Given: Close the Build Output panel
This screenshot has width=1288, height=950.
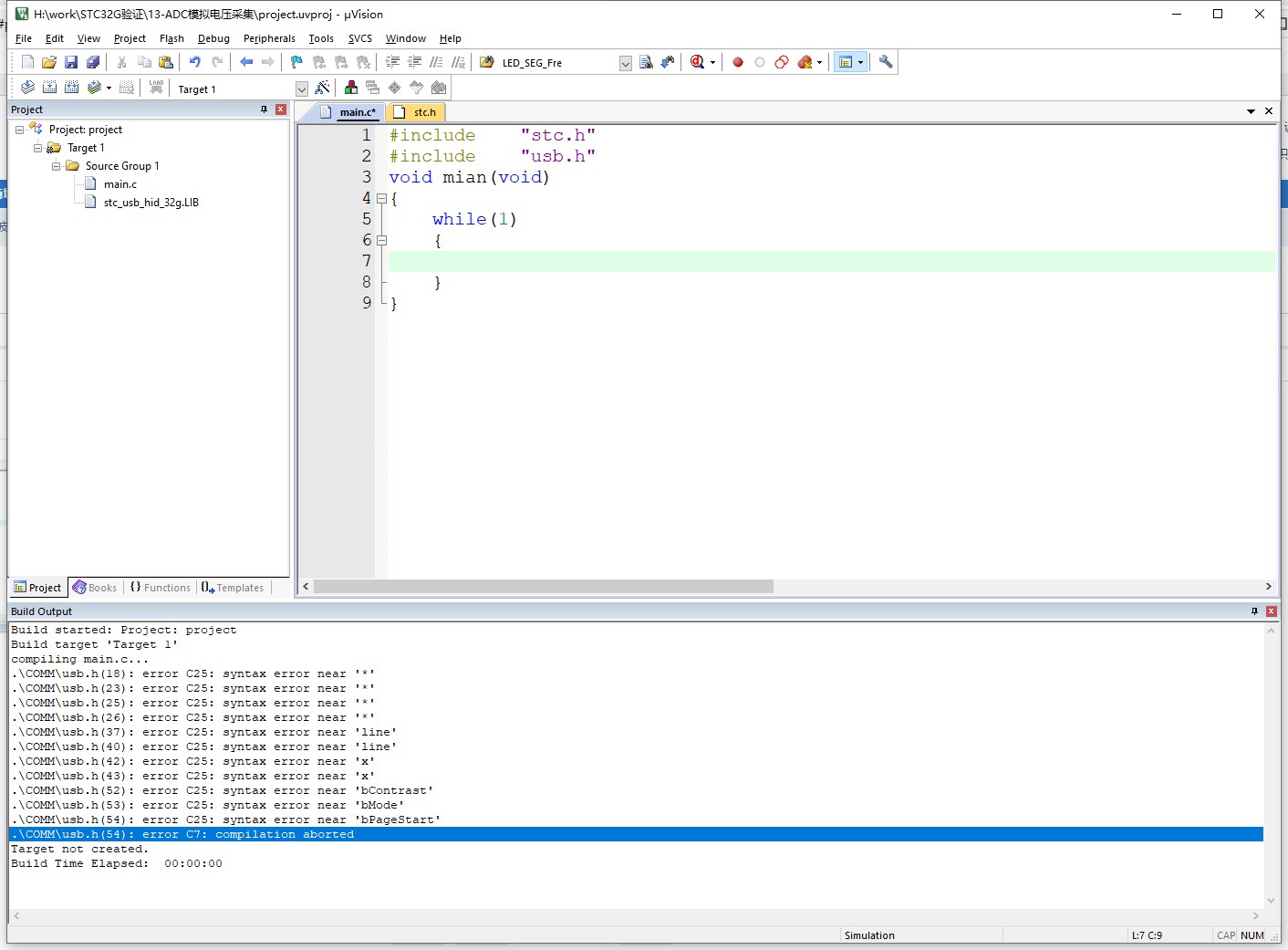Looking at the screenshot, I should point(1272,611).
